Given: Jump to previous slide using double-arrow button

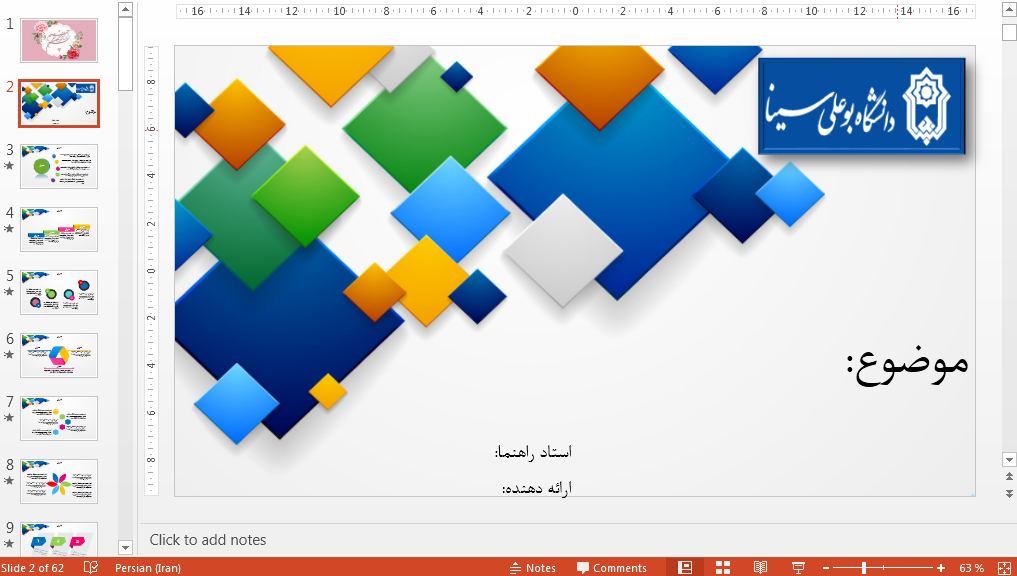Looking at the screenshot, I should coord(1009,477).
